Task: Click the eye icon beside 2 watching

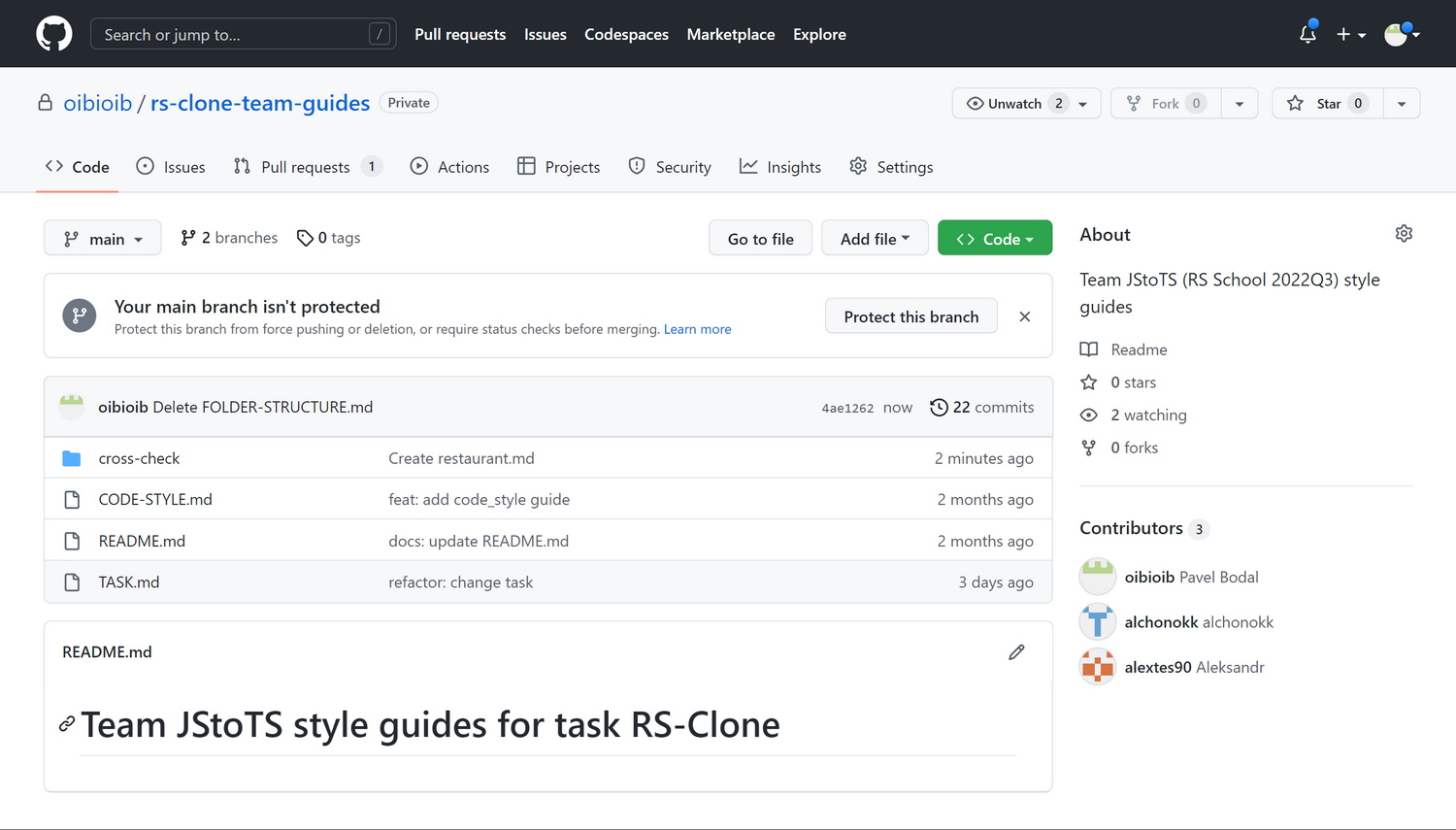Action: coord(1089,415)
